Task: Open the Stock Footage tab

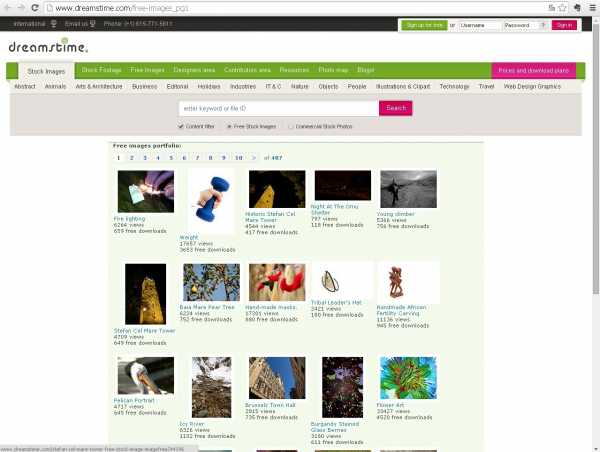Action: tap(101, 70)
